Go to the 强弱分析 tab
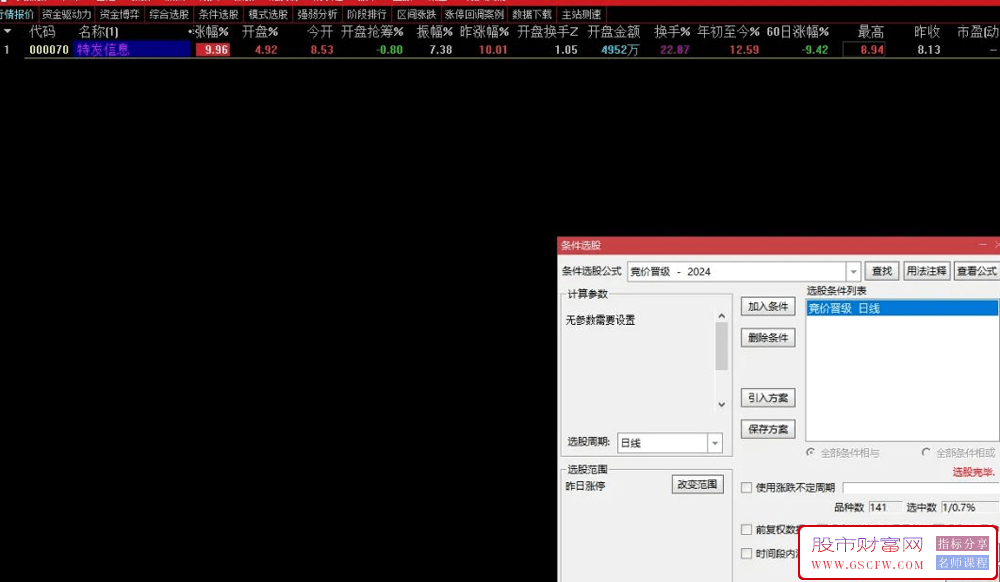Viewport: 1000px width, 582px height. (x=317, y=14)
